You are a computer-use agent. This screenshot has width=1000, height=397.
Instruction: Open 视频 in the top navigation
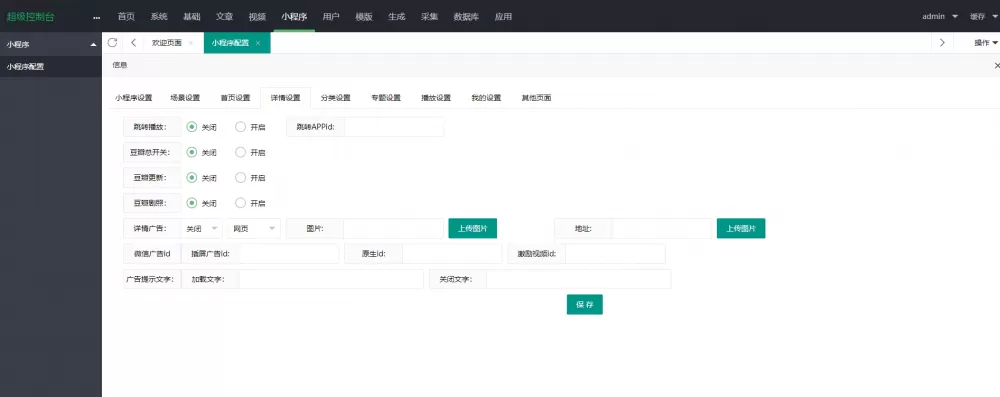(258, 17)
